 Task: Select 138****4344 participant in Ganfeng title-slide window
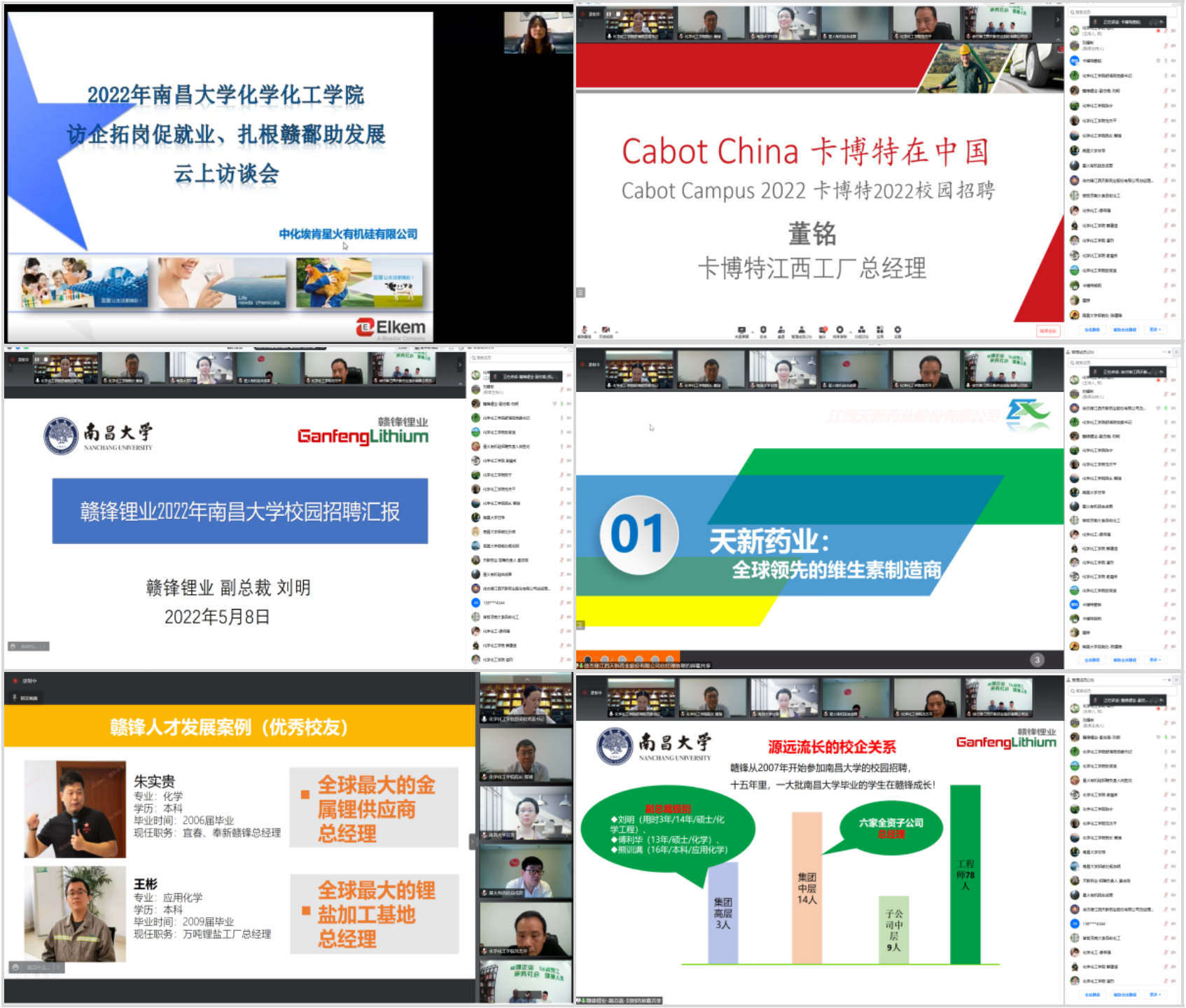[x=522, y=603]
